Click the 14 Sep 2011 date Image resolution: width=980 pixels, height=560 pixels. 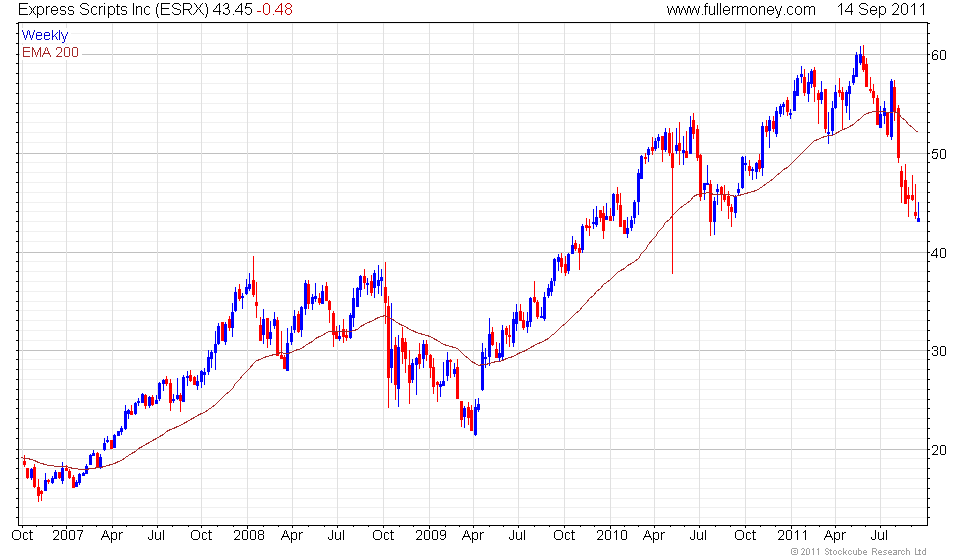click(x=881, y=9)
